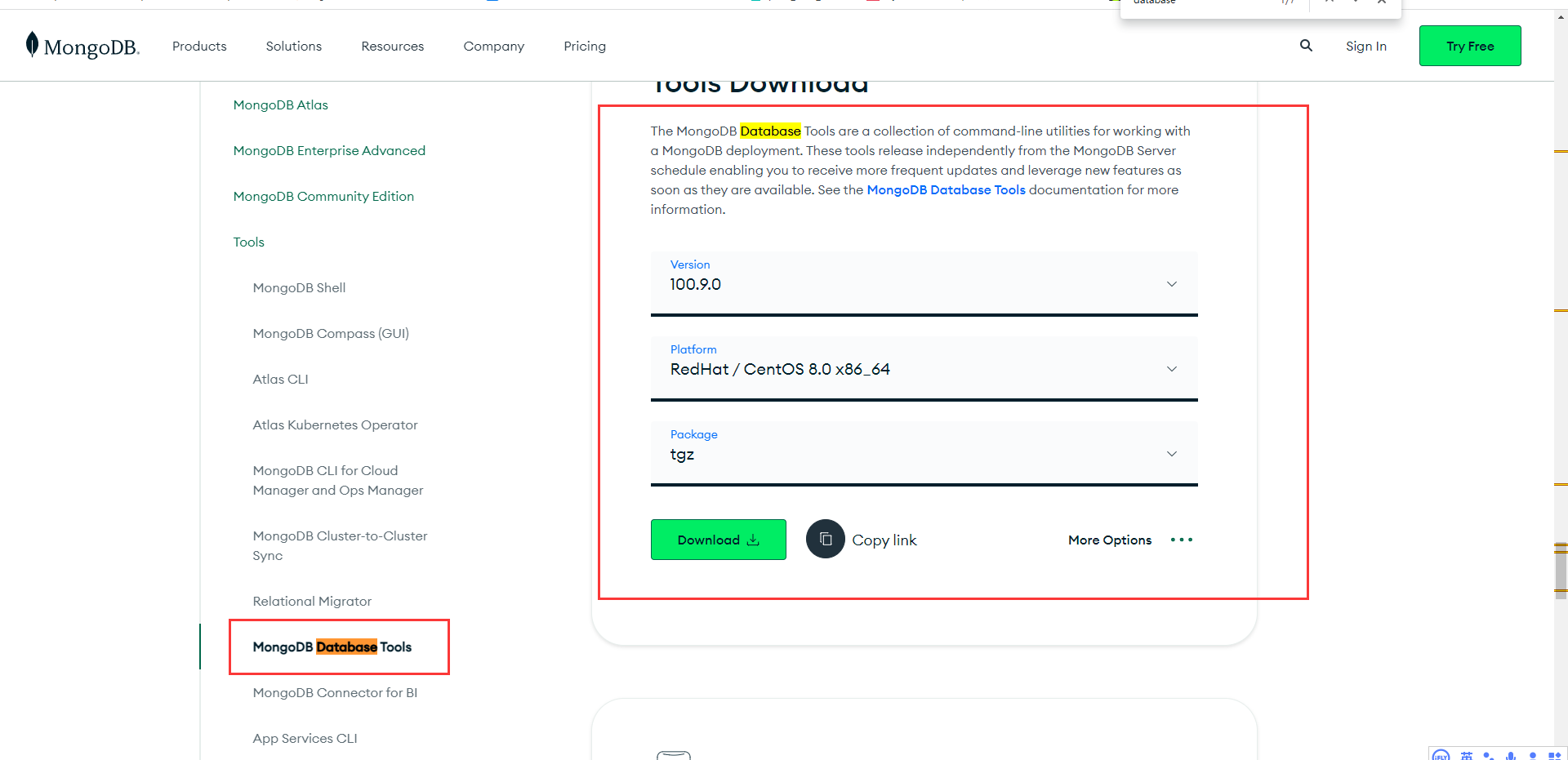Go to the Pricing page

click(x=585, y=46)
